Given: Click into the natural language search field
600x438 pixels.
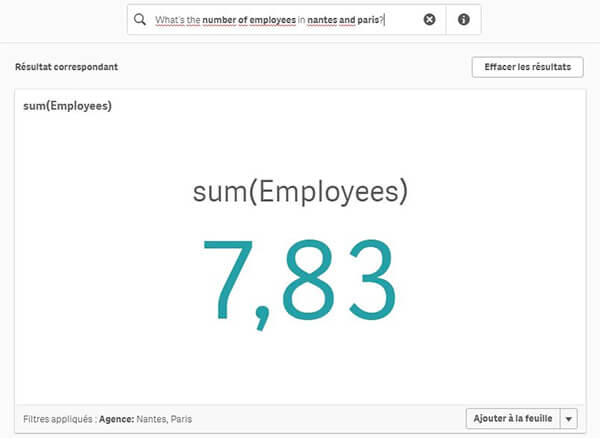Looking at the screenshot, I should point(287,20).
